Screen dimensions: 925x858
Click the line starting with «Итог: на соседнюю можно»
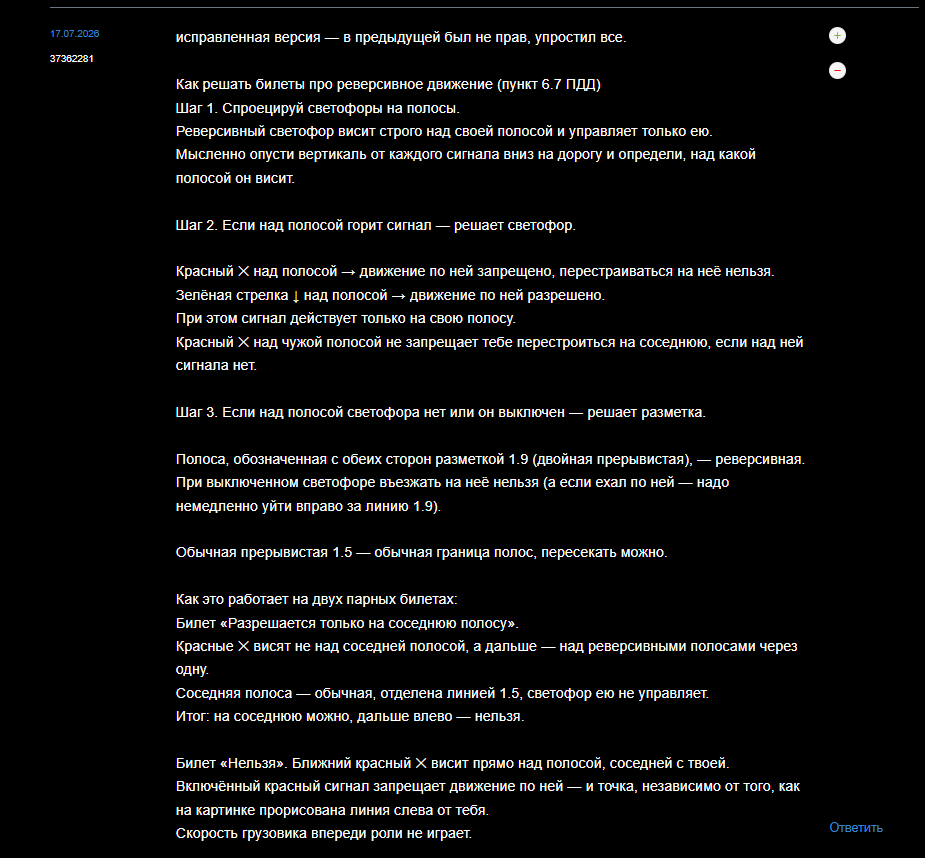coord(350,716)
